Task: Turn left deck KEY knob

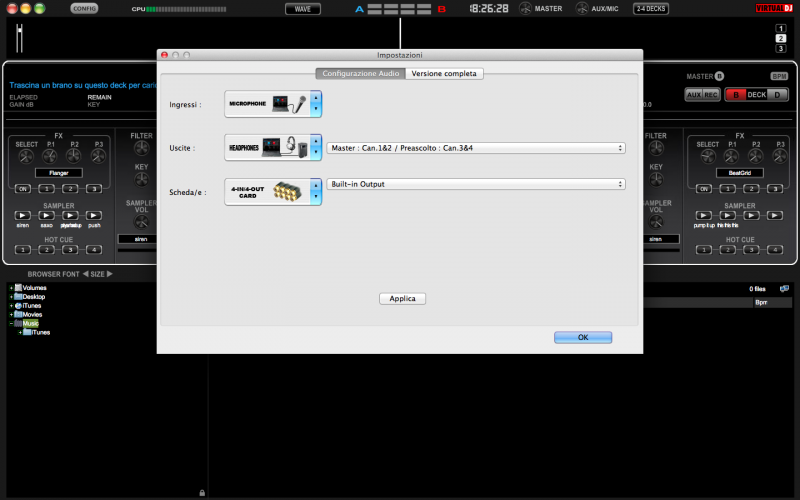Action: click(141, 180)
